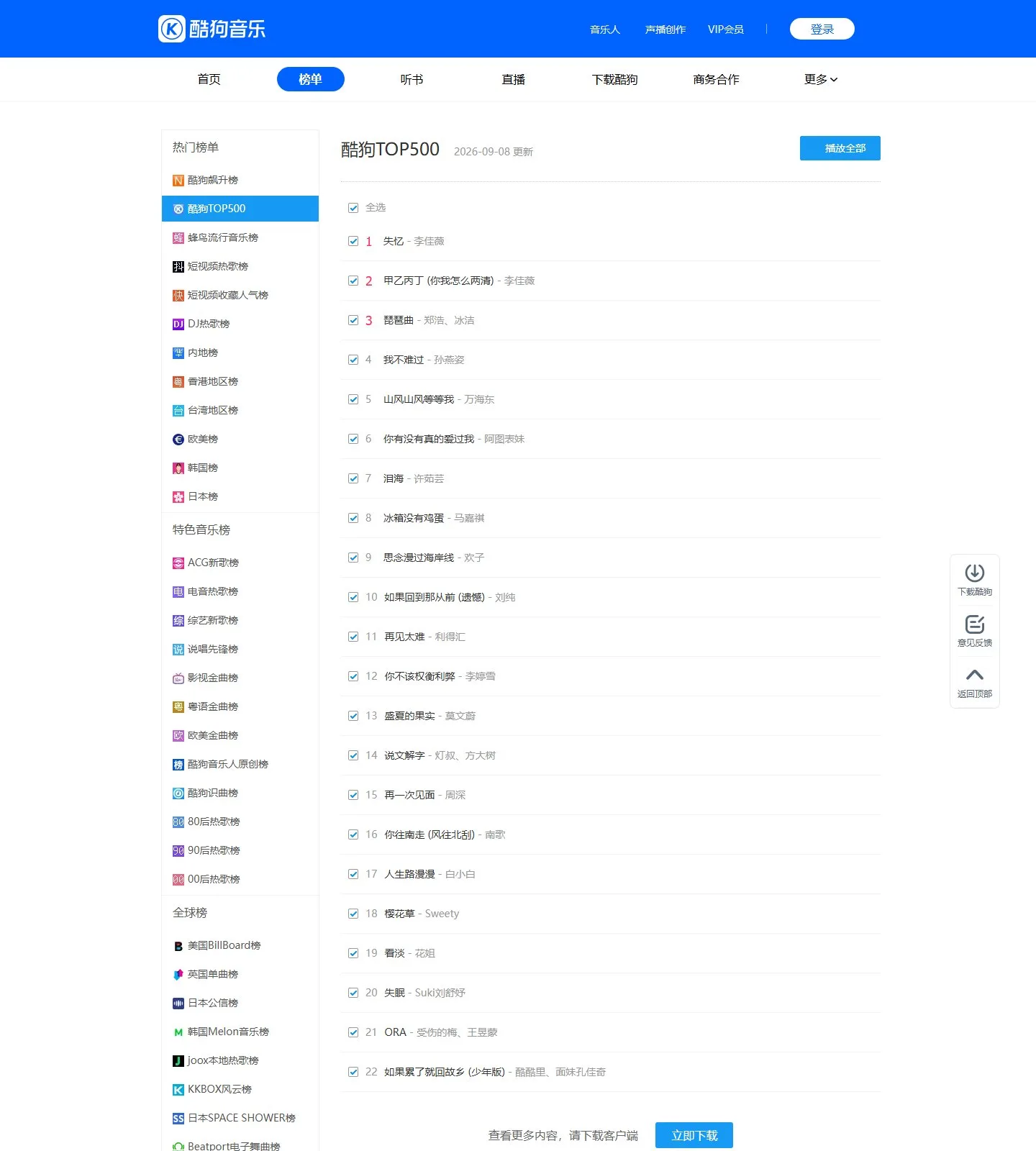Click the 酷狗识曲榜 icon
The image size is (1036, 1151).
coord(178,793)
